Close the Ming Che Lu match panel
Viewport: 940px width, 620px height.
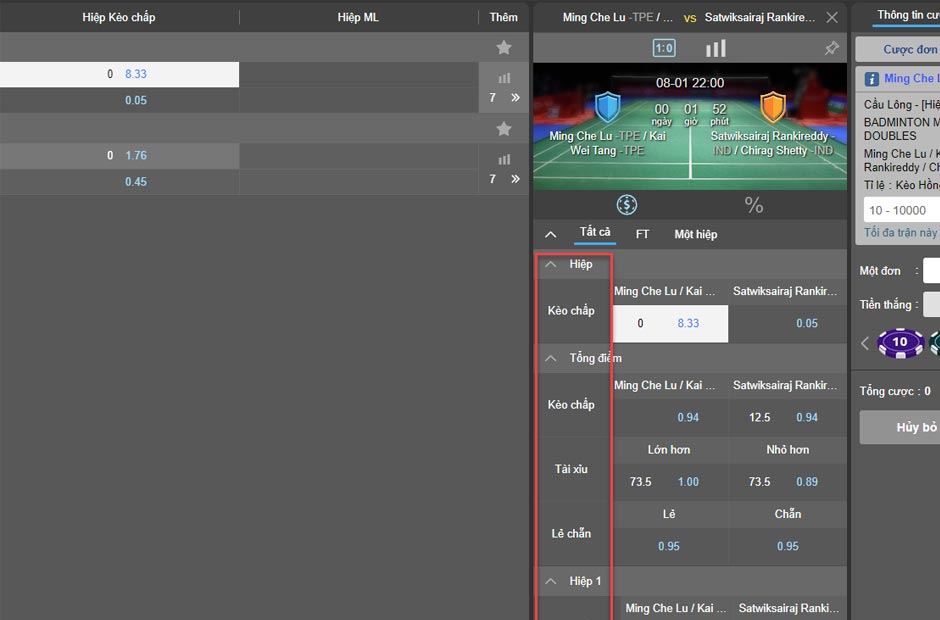(832, 17)
